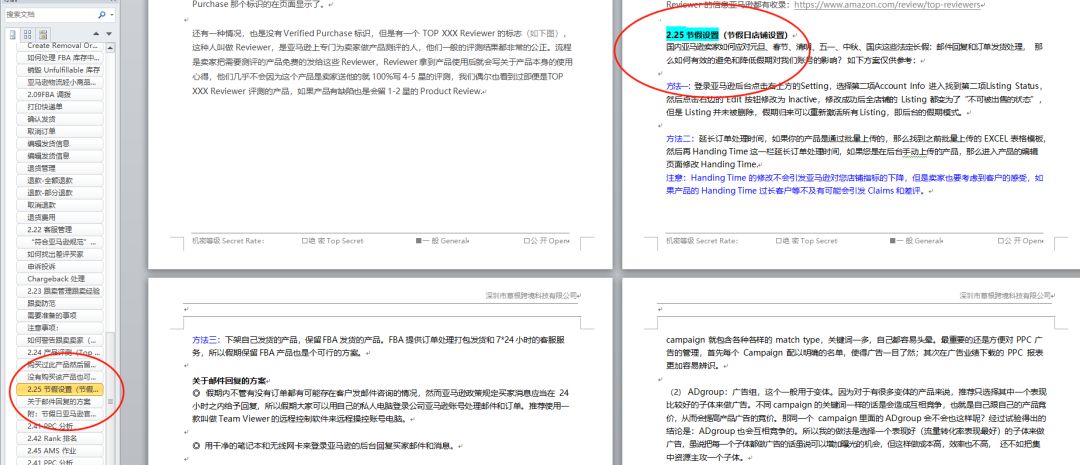Select the 如何处理 FBA 库存中... heading

[61, 58]
